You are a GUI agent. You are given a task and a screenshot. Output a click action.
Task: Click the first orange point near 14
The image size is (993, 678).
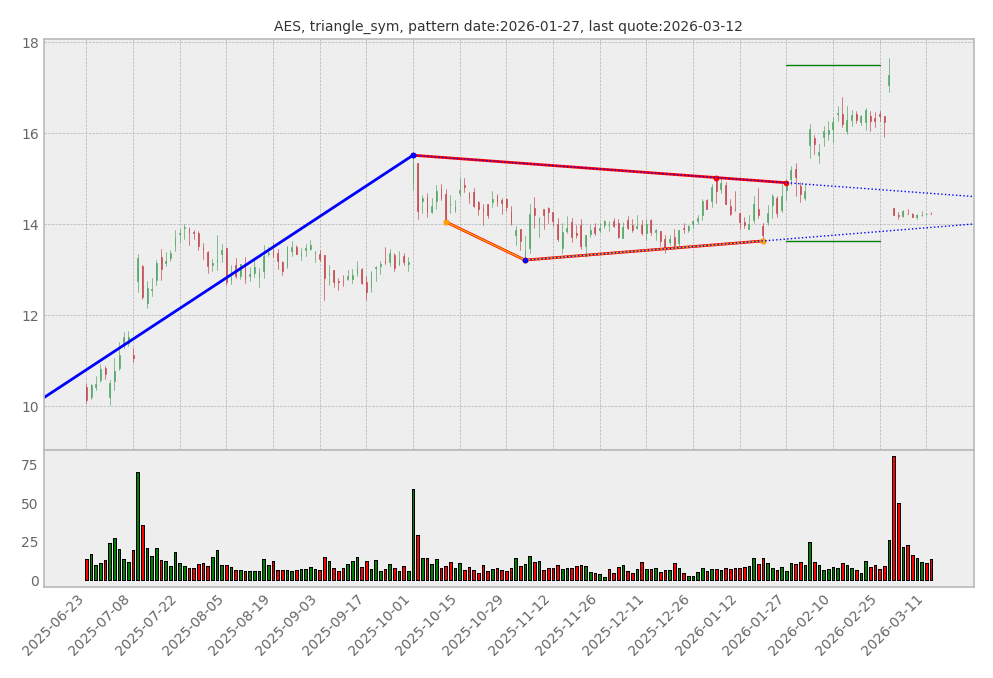click(446, 222)
